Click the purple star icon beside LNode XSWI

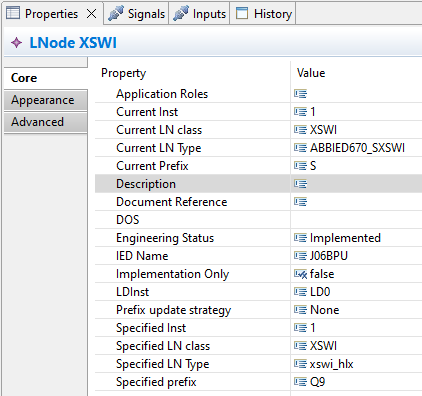click(x=16, y=43)
